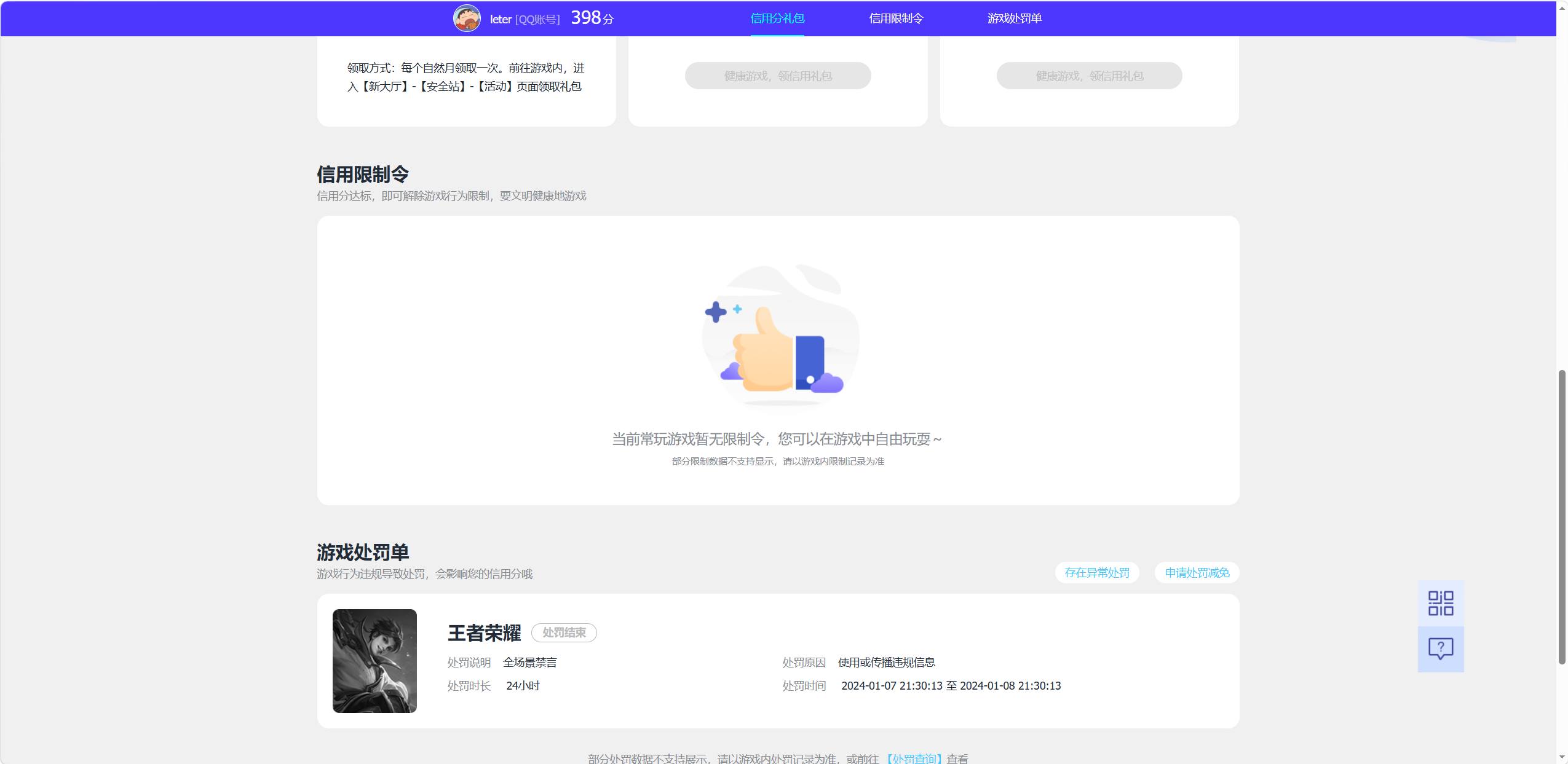
Task: Click right card's 健康游戏，领信用礼包 button
Action: pos(1090,76)
